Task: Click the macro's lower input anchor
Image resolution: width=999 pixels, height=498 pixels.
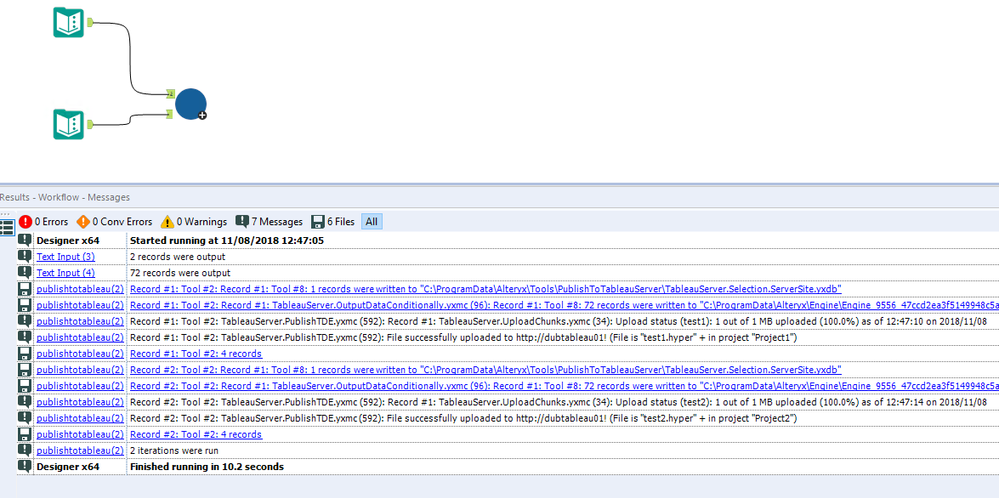Action: (x=169, y=114)
